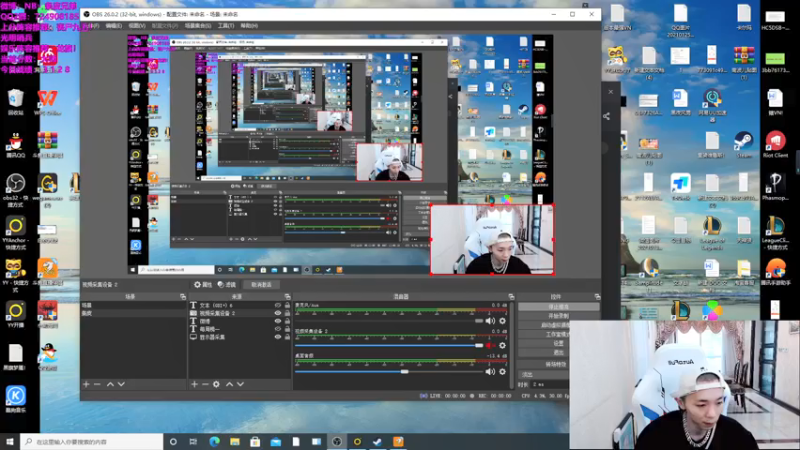800x450 pixels.
Task: Open the 帮助(H) menu in OBS
Action: pos(249,26)
